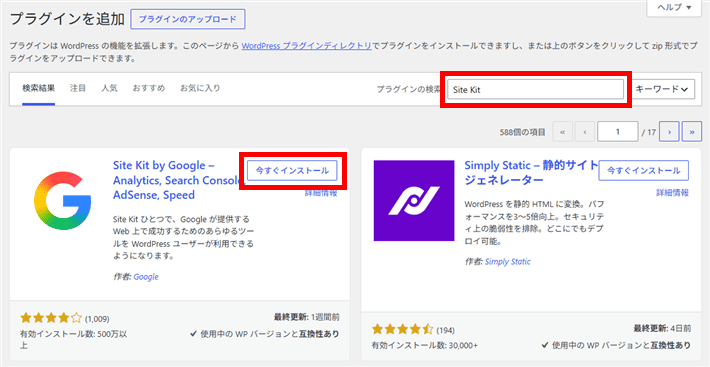Switch to the 人気 tab
This screenshot has height=367, width=710.
tap(109, 88)
